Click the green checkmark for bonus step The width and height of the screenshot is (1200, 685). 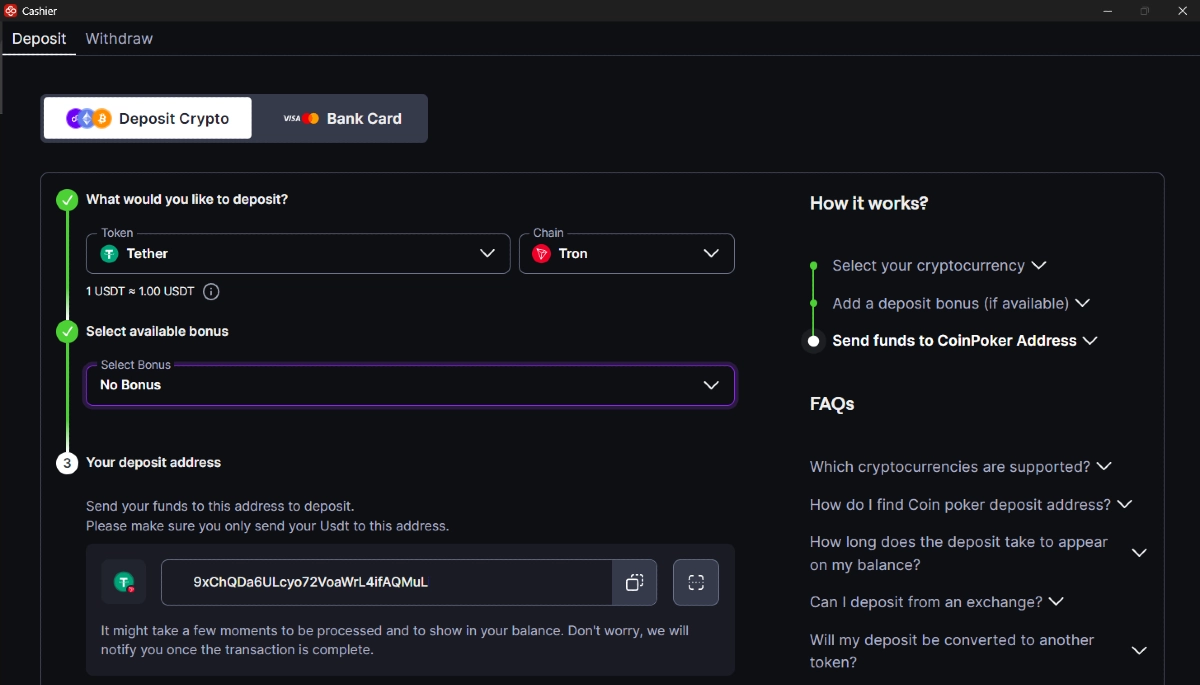pos(67,332)
